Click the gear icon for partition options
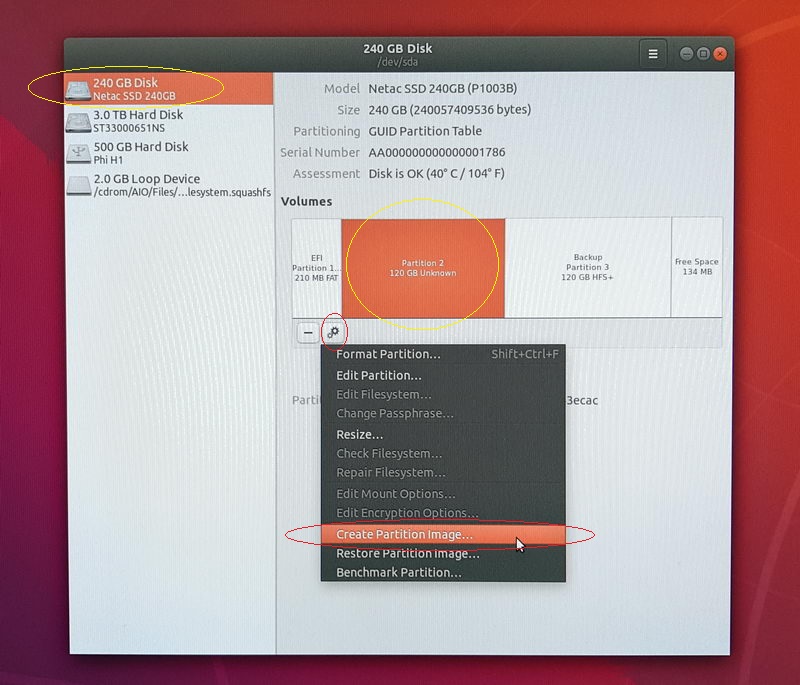The width and height of the screenshot is (800, 685). tap(333, 333)
